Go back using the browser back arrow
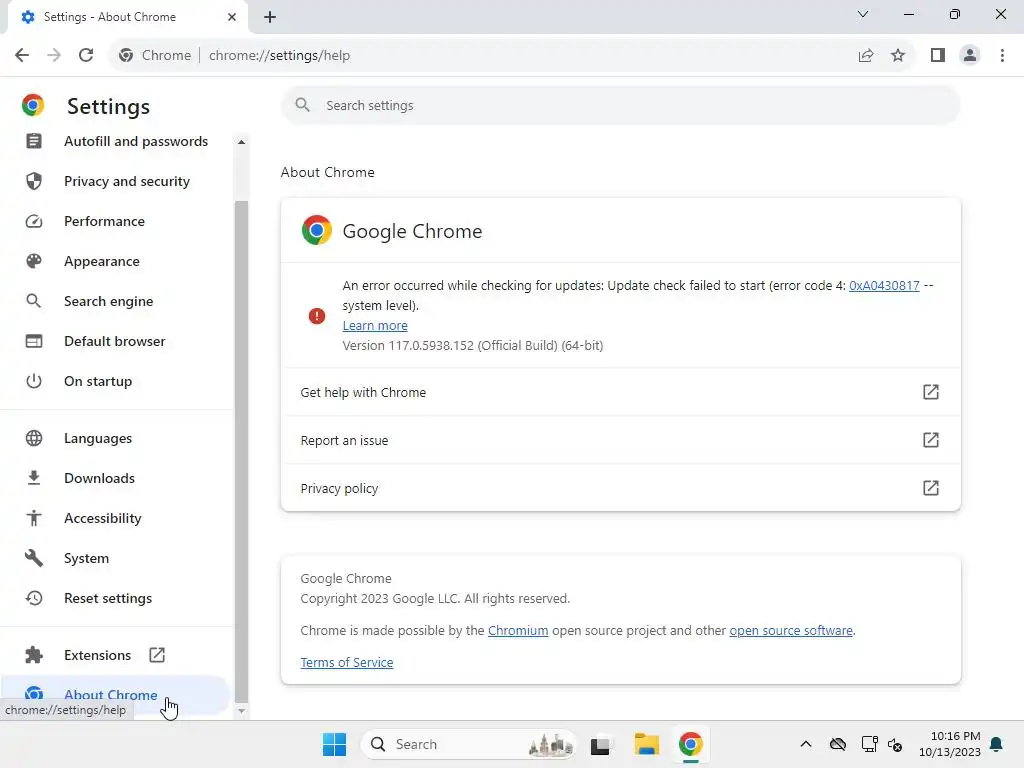This screenshot has height=768, width=1024. click(22, 56)
